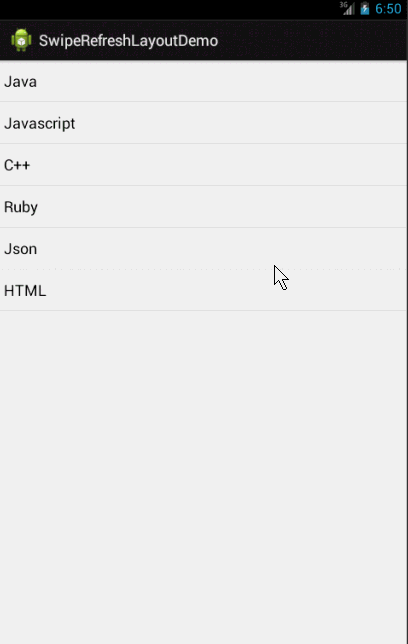Open the Json list entry

[x=203, y=248]
